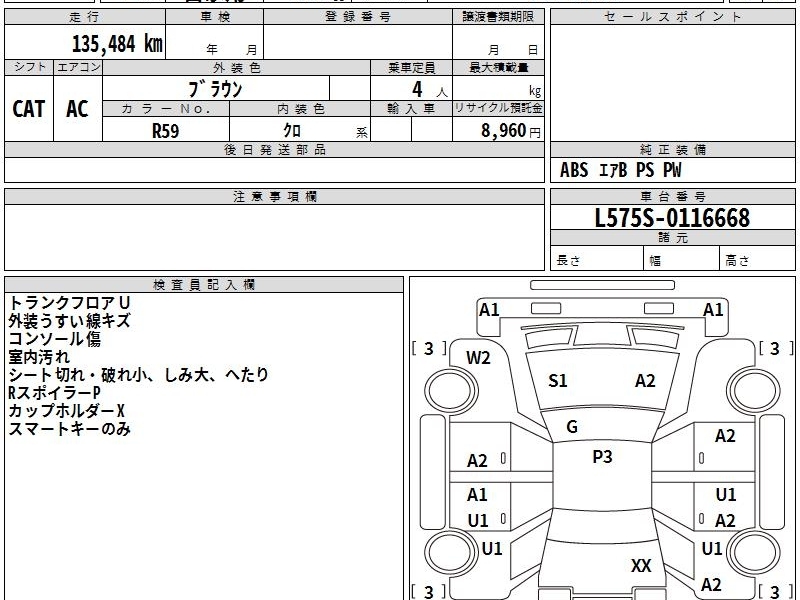Click the 車検 header cell
Viewport: 800px width, 600px height.
point(215,17)
